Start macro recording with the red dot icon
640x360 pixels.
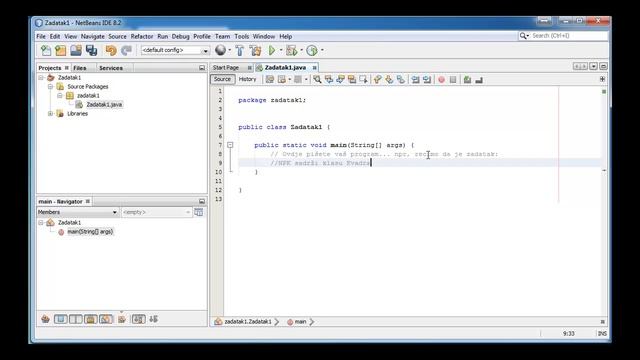point(441,80)
